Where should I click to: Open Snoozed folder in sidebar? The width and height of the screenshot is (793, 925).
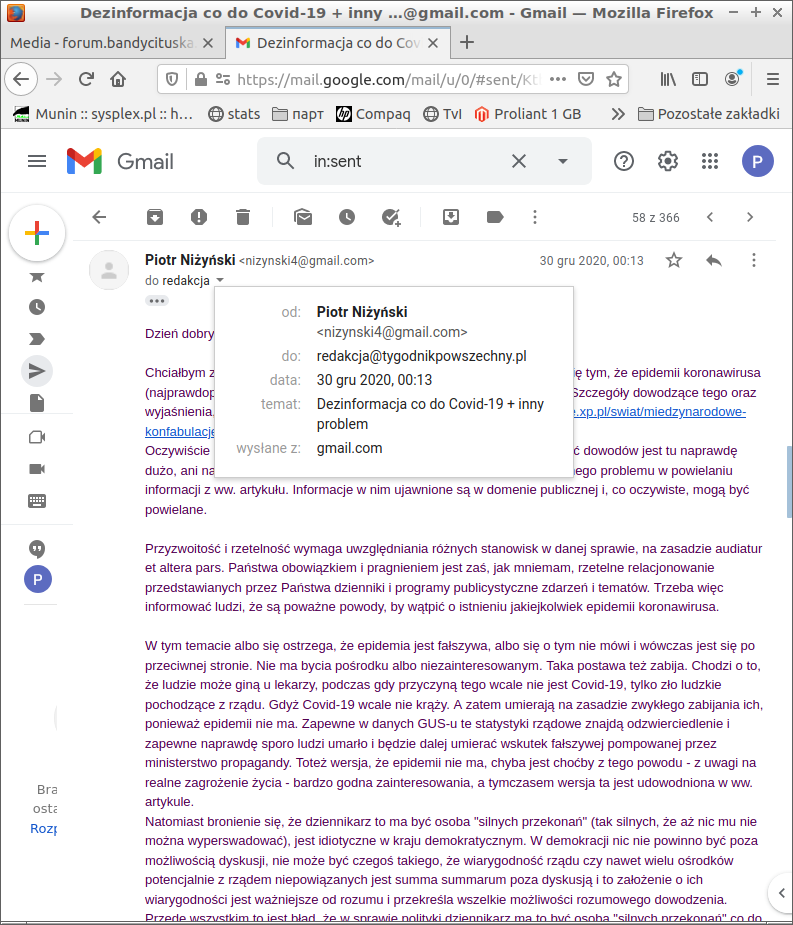tap(37, 307)
